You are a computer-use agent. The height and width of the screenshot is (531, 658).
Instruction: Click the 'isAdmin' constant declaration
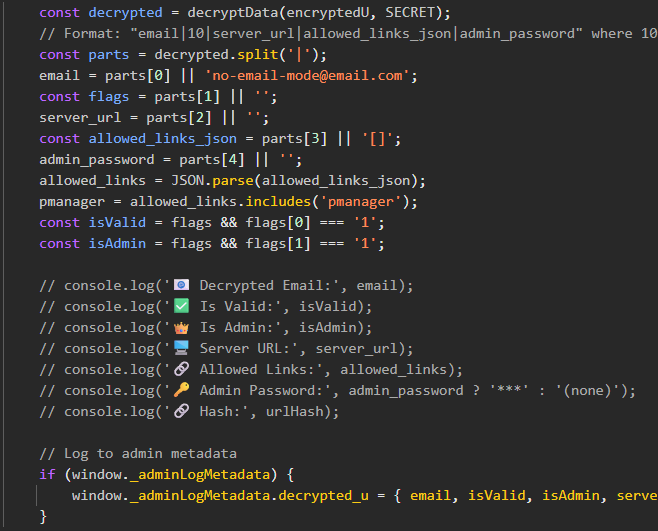click(x=117, y=243)
